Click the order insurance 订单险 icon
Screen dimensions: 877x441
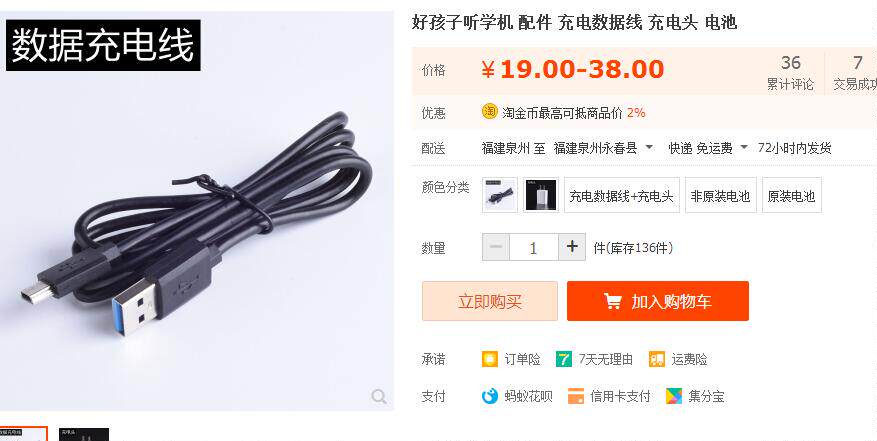(489, 359)
